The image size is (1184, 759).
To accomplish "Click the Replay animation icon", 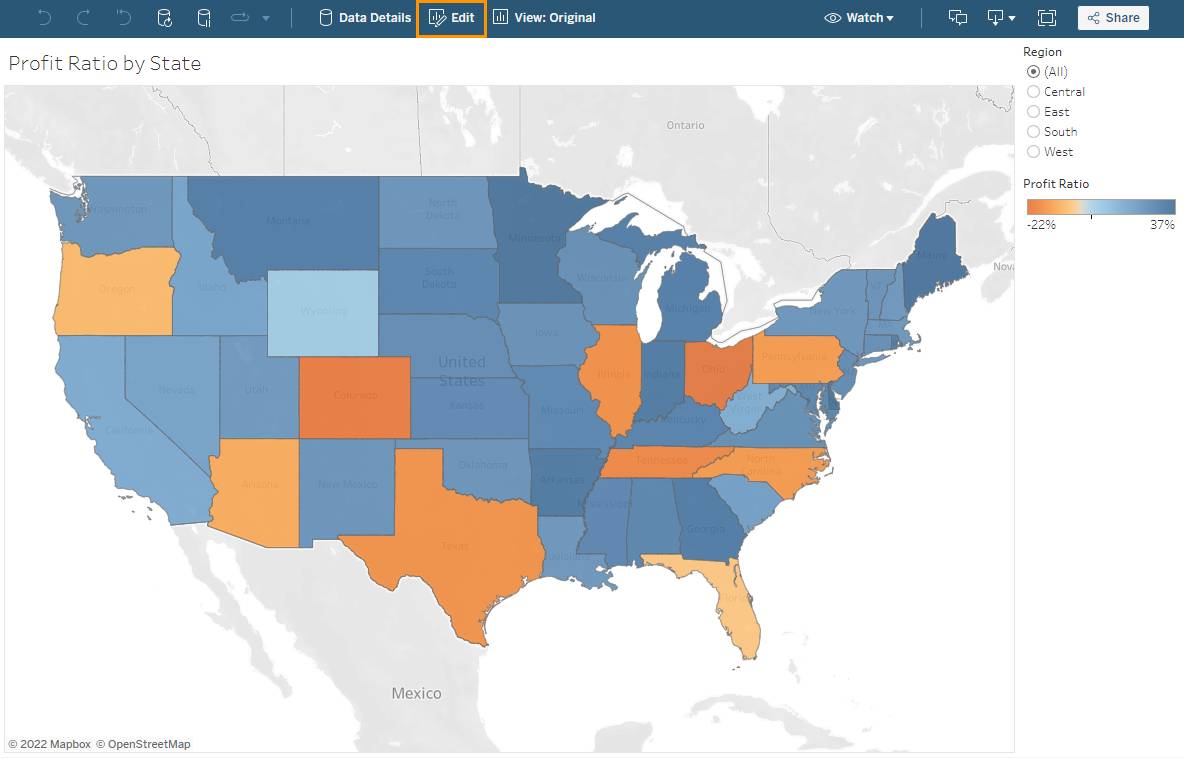I will point(240,17).
